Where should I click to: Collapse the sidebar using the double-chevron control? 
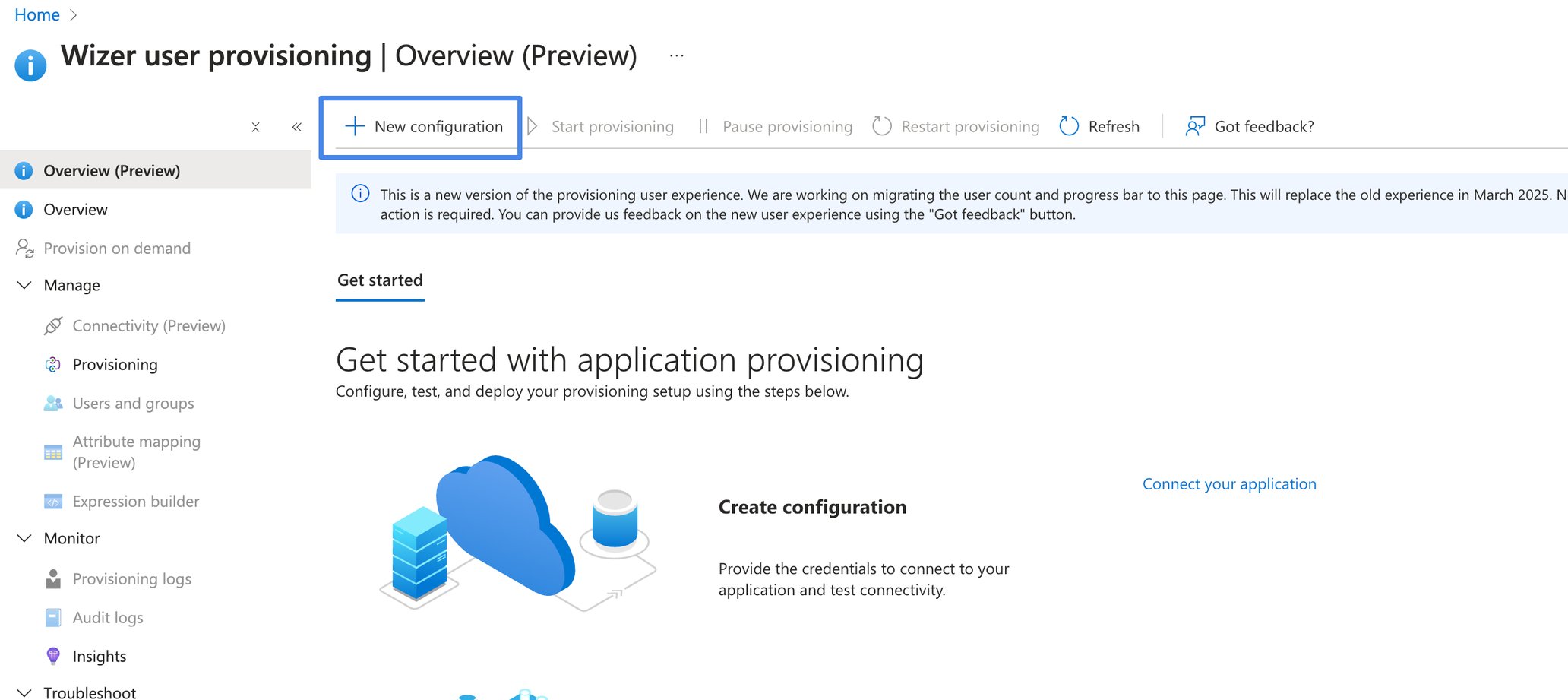click(x=296, y=126)
